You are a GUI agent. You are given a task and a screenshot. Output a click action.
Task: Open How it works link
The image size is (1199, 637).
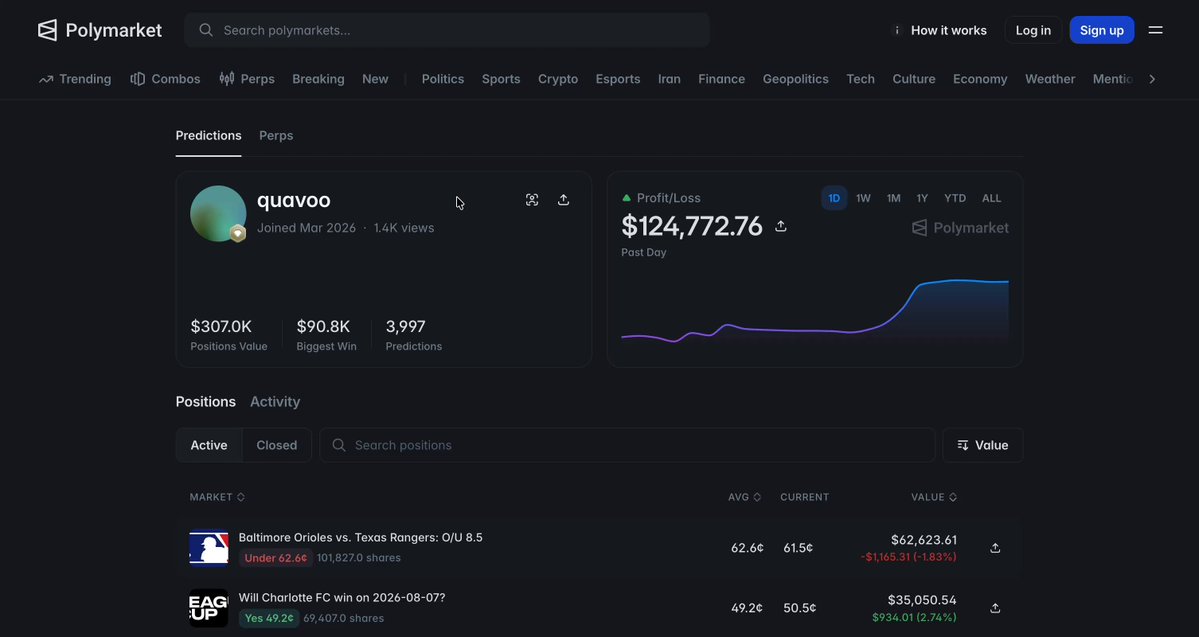pyautogui.click(x=940, y=31)
